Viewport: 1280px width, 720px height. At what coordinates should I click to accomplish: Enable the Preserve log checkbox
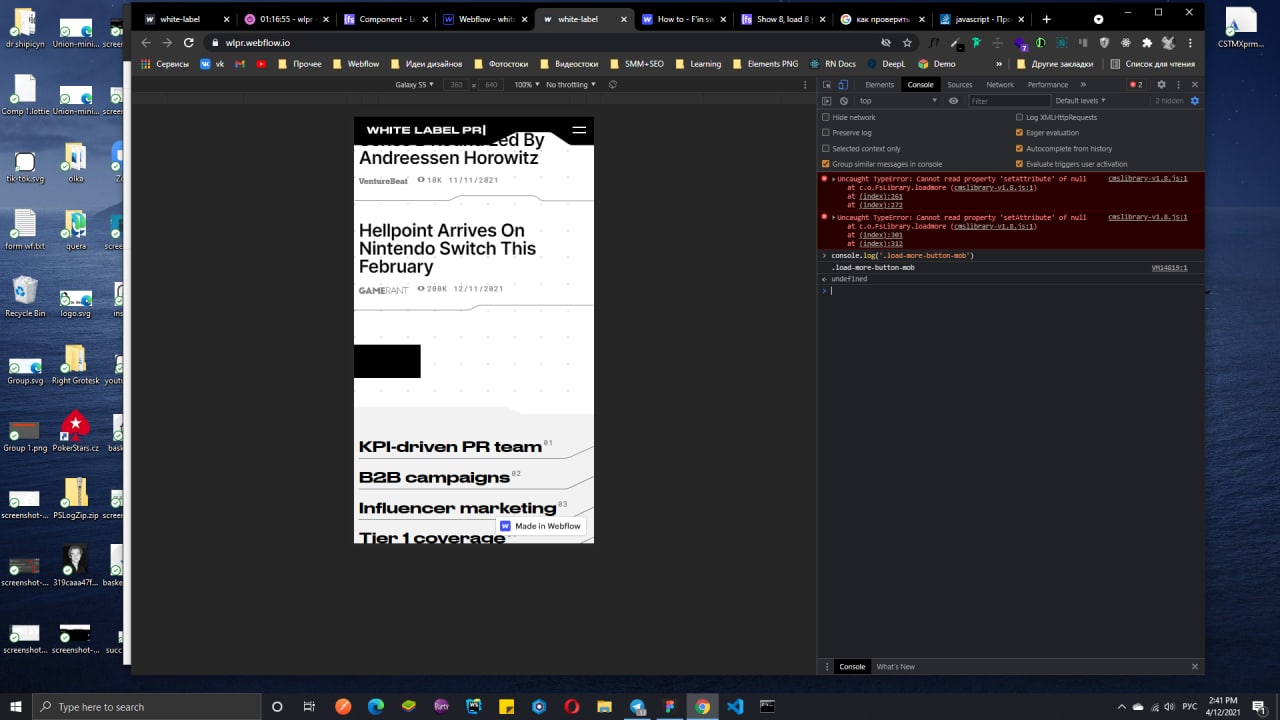826,132
